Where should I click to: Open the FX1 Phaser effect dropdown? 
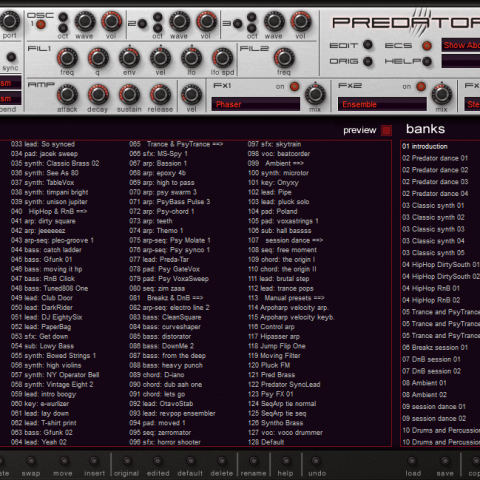[x=256, y=104]
